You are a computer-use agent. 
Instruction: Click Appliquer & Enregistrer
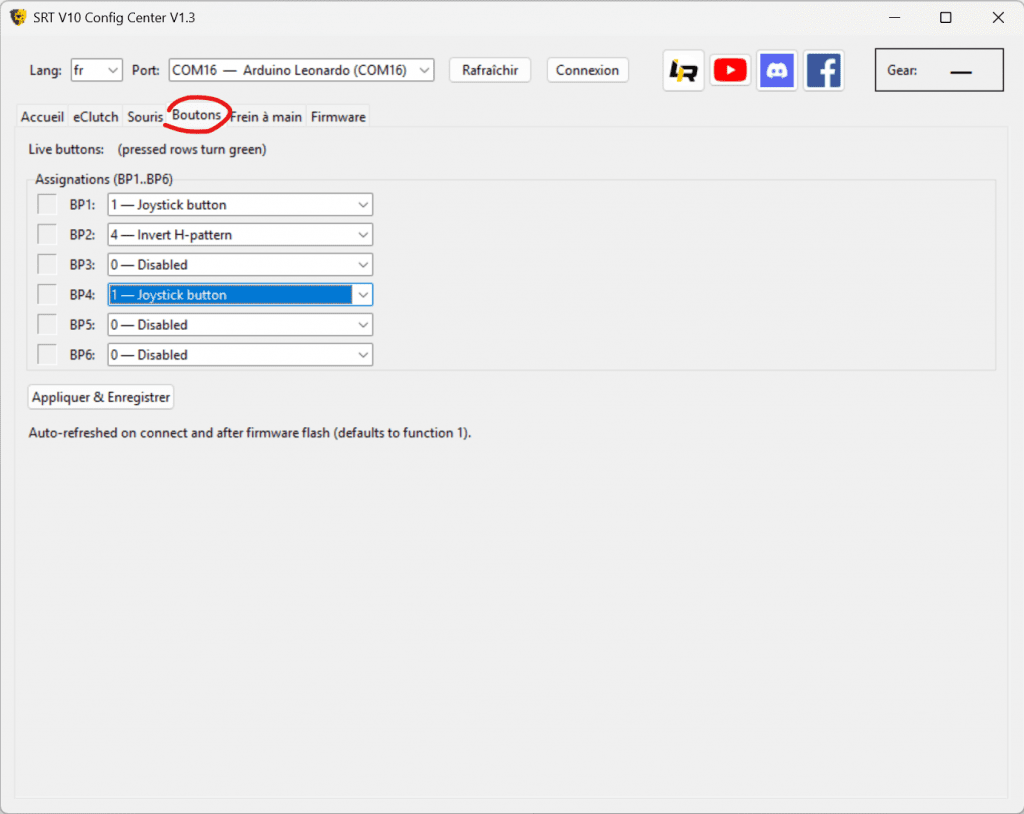[102, 397]
